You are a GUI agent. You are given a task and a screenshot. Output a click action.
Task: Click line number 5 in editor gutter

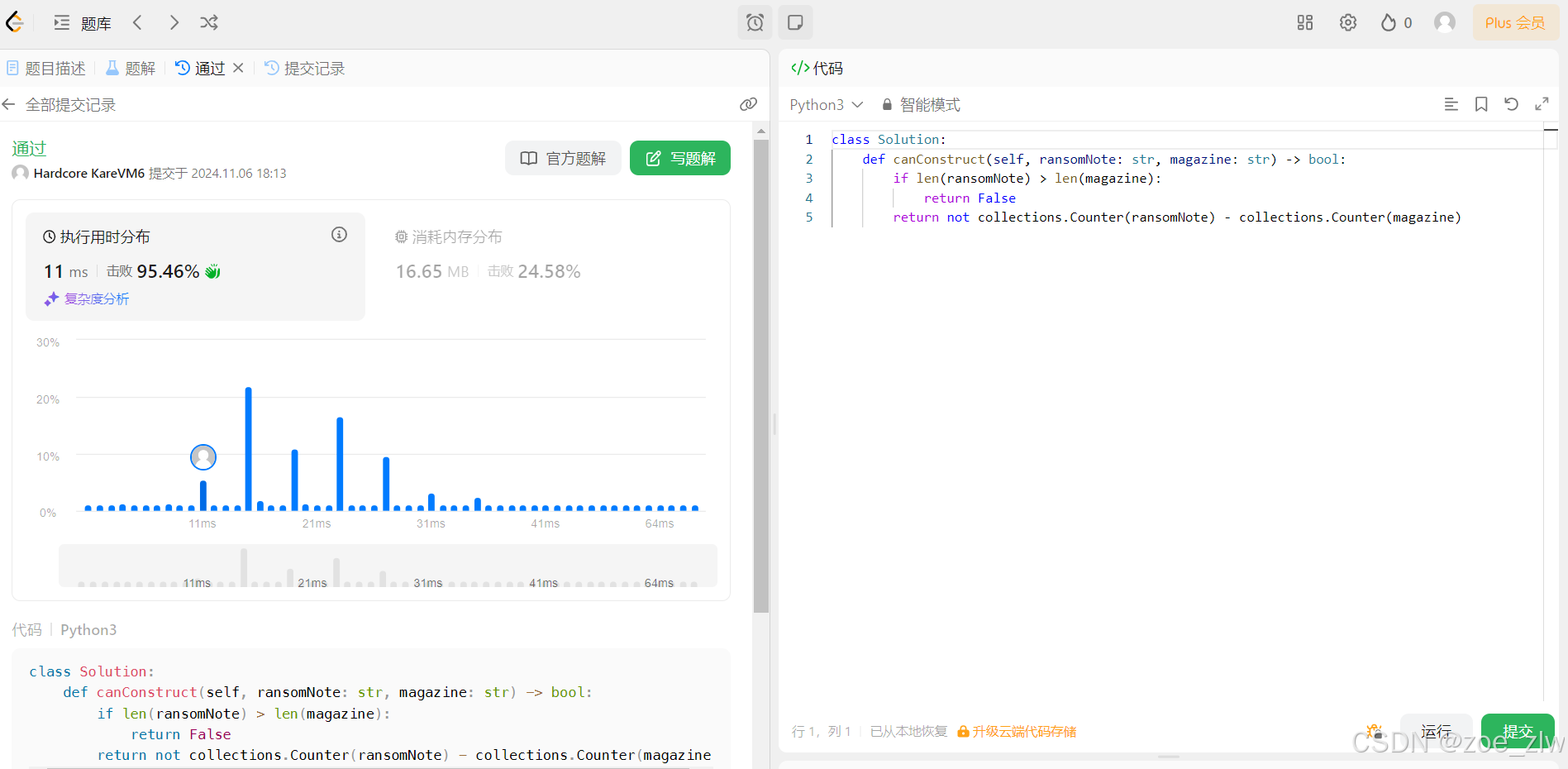click(809, 217)
